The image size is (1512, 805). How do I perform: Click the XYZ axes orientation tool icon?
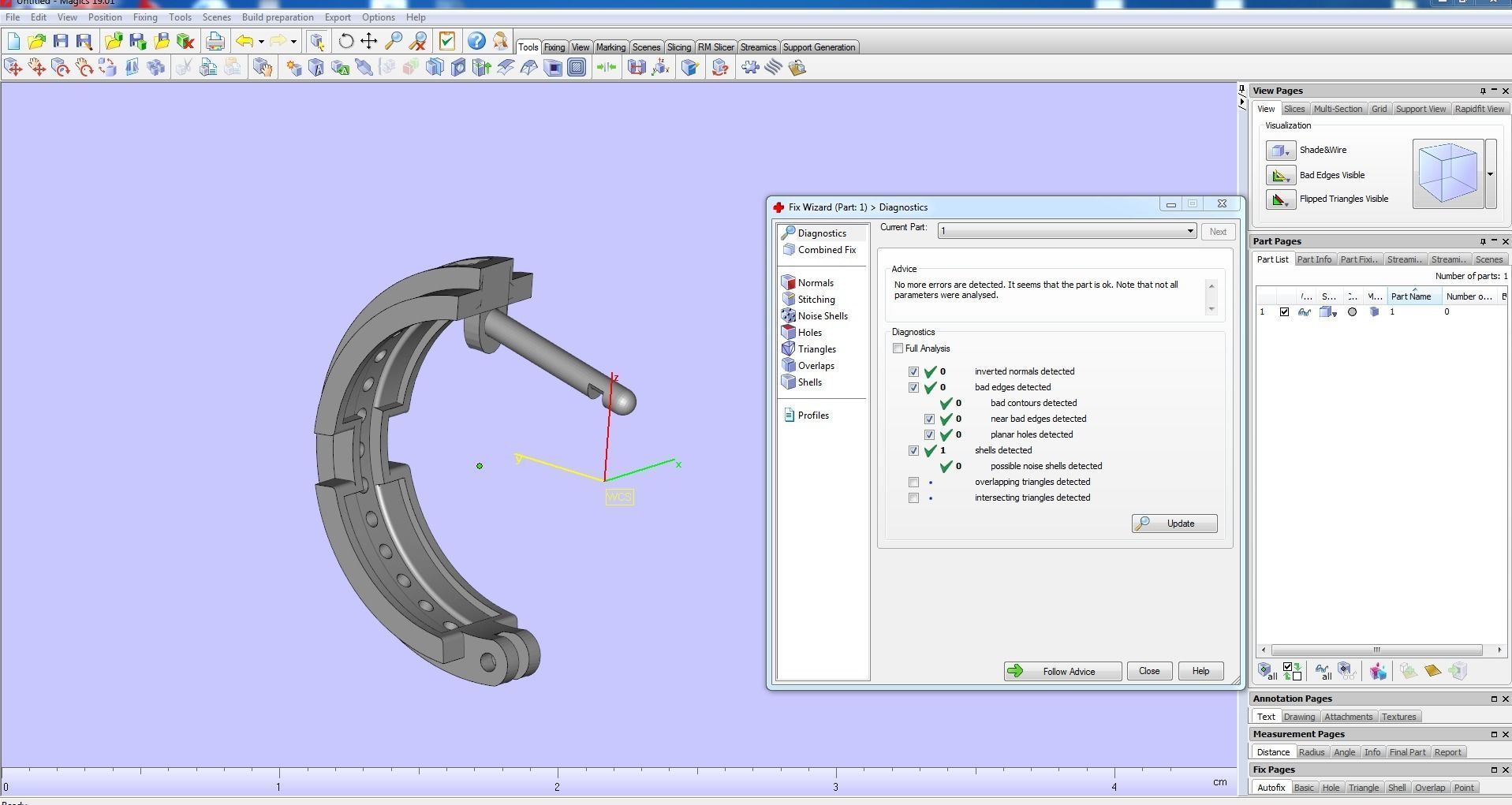pos(661,68)
